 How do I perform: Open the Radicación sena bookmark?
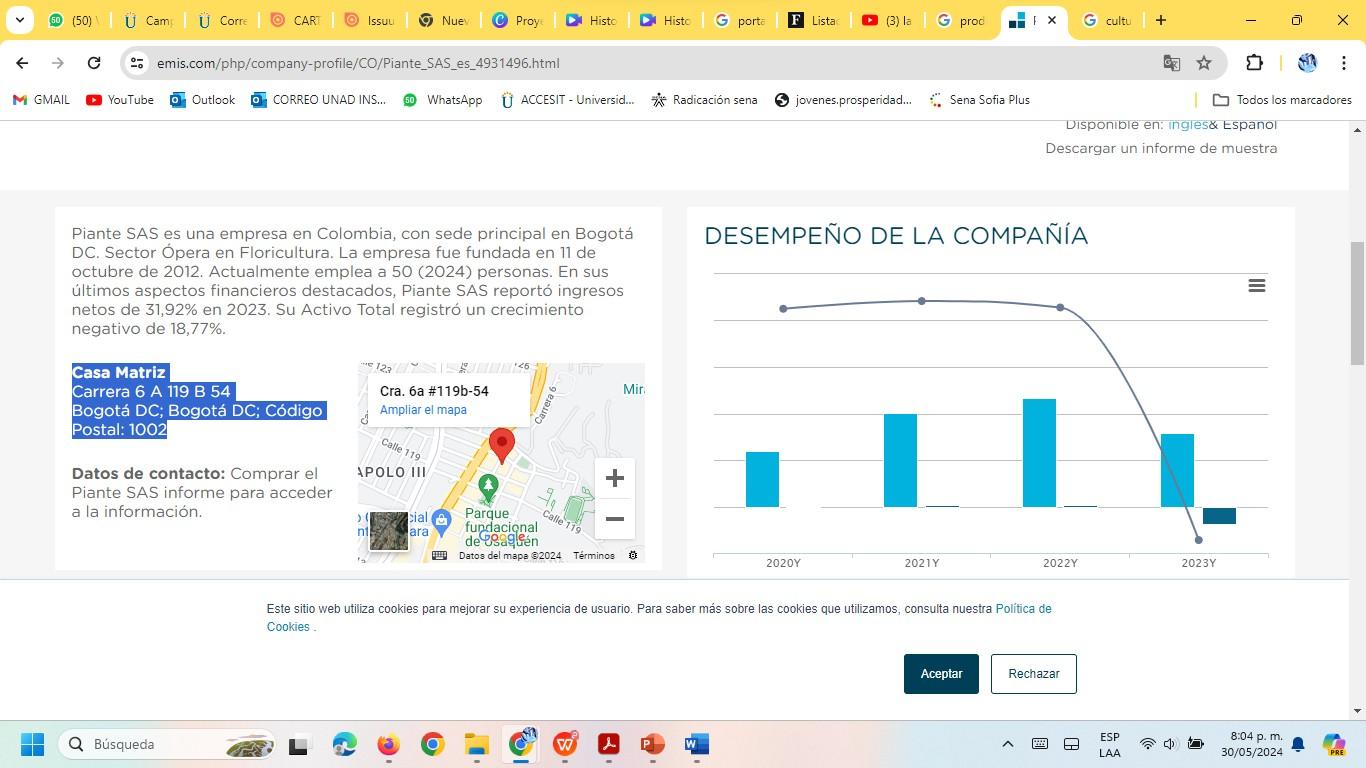(x=704, y=100)
